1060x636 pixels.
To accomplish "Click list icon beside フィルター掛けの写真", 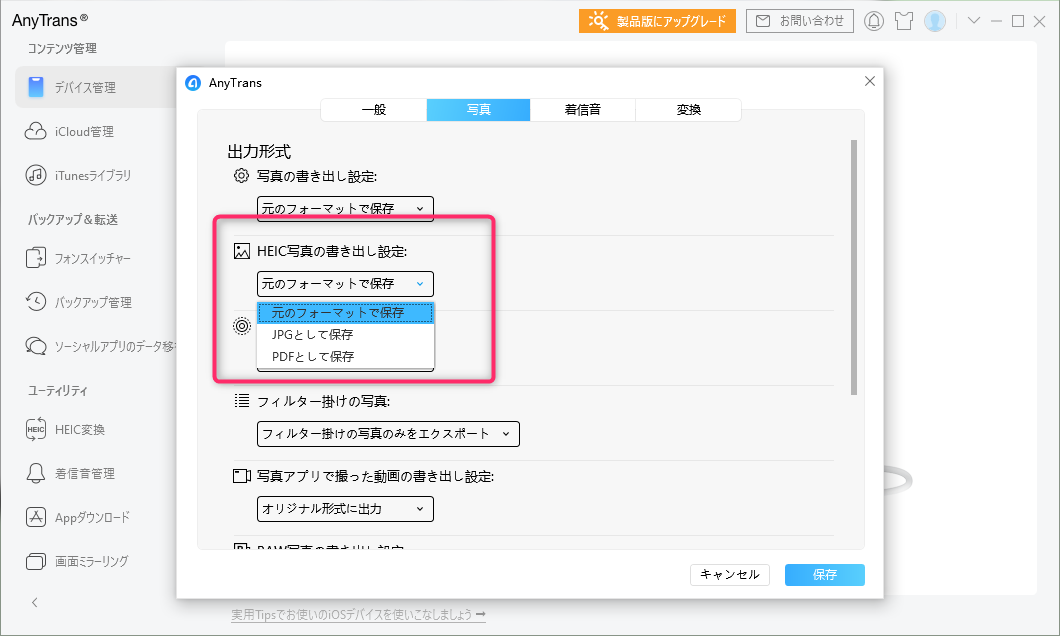I will tap(241, 401).
